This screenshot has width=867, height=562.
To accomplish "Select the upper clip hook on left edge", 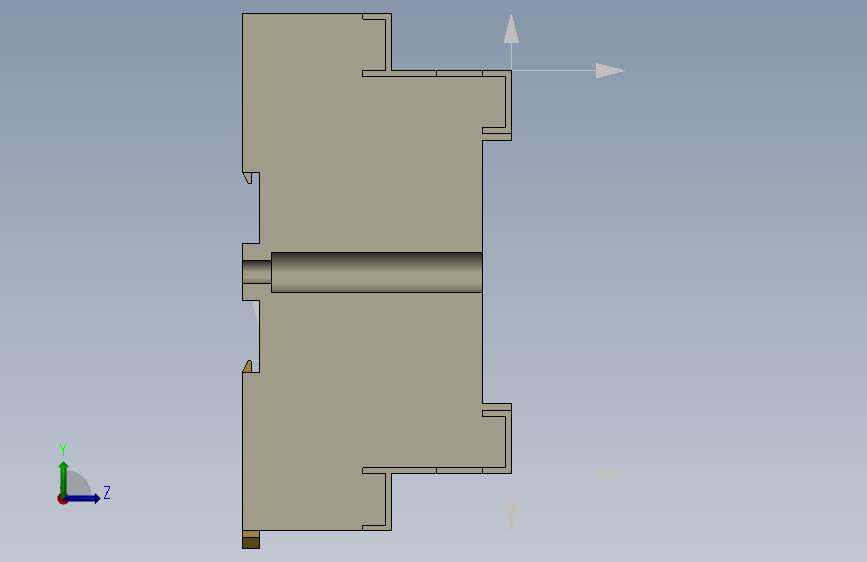I will coord(247,178).
